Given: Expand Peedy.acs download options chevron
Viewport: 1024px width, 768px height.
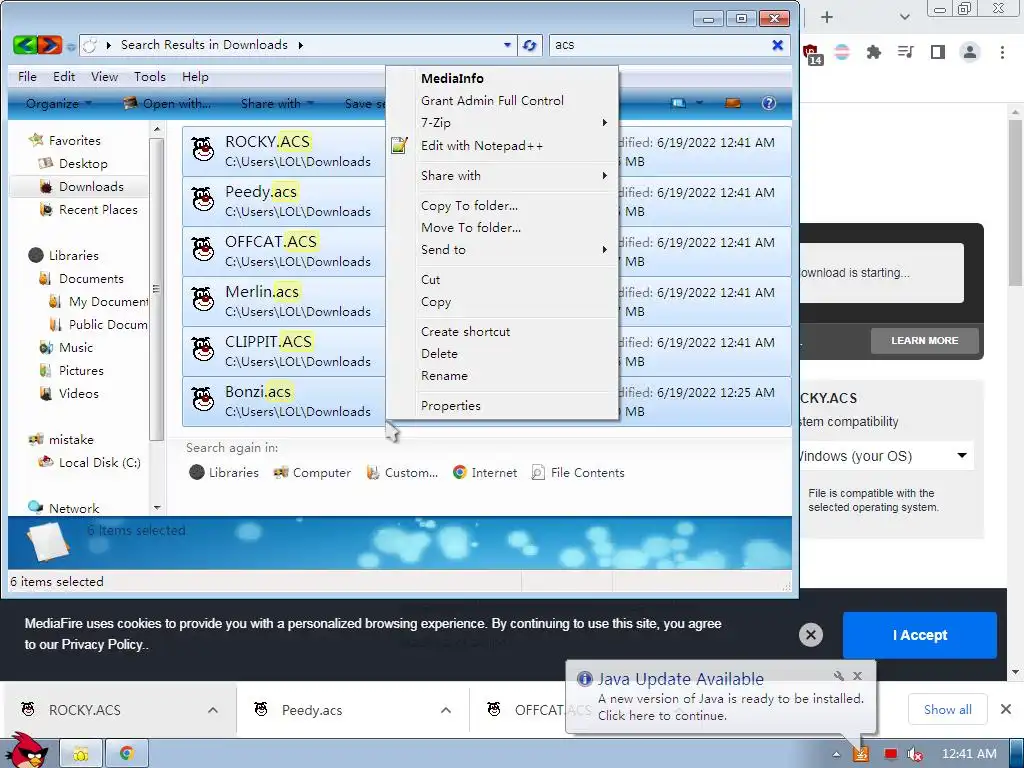Looking at the screenshot, I should pyautogui.click(x=446, y=710).
